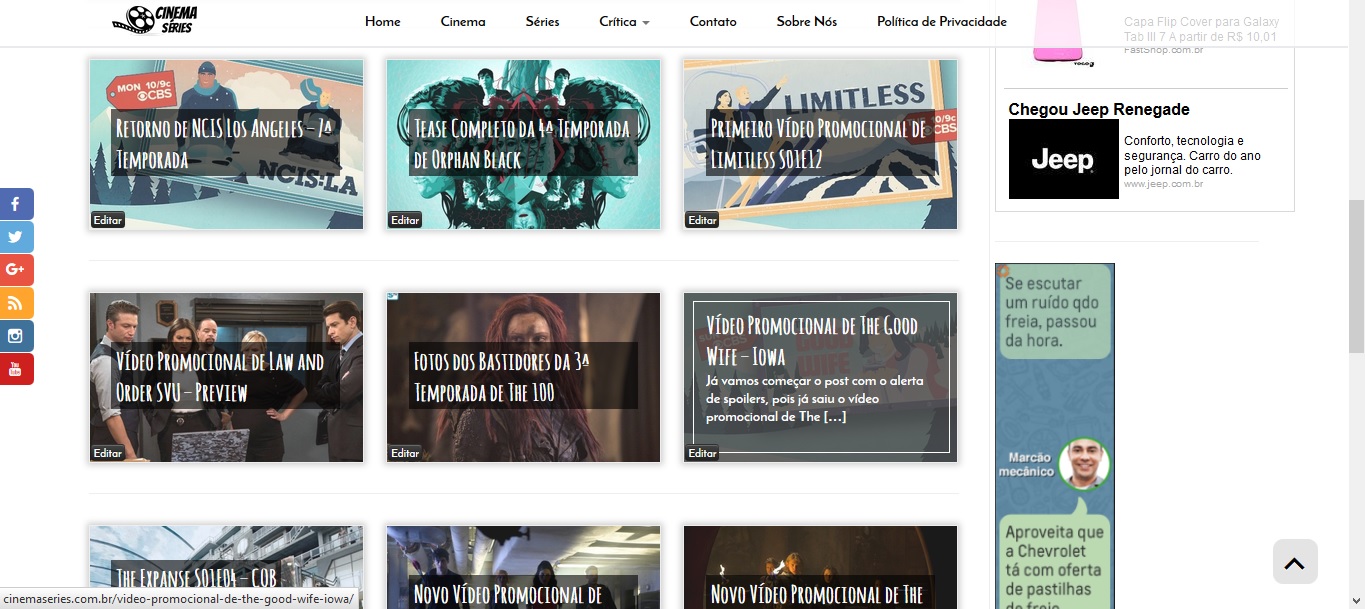Click the Instagram sidebar icon
Viewport: 1365px width, 609px height.
tap(16, 336)
